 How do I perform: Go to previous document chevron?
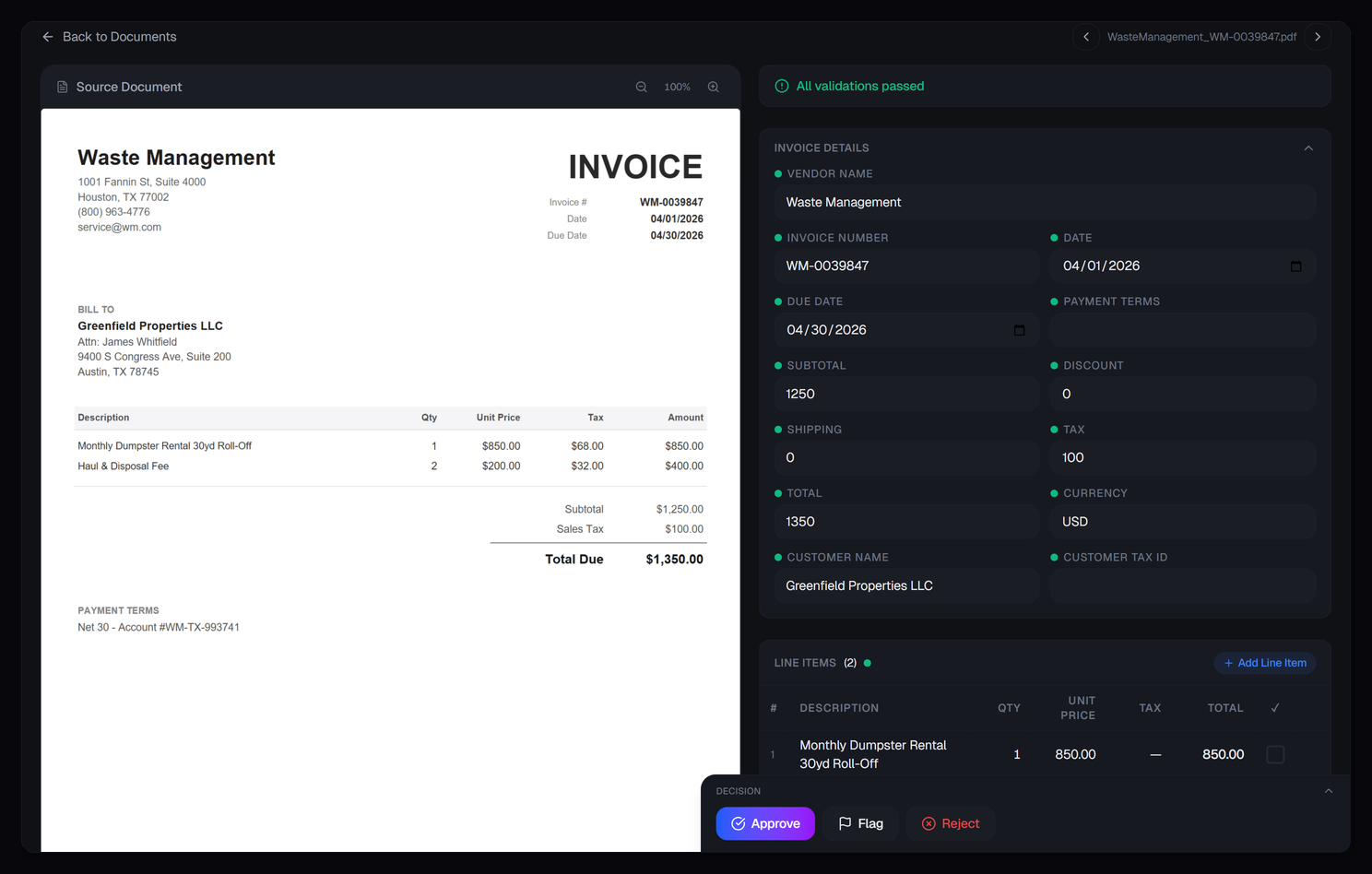click(x=1086, y=37)
